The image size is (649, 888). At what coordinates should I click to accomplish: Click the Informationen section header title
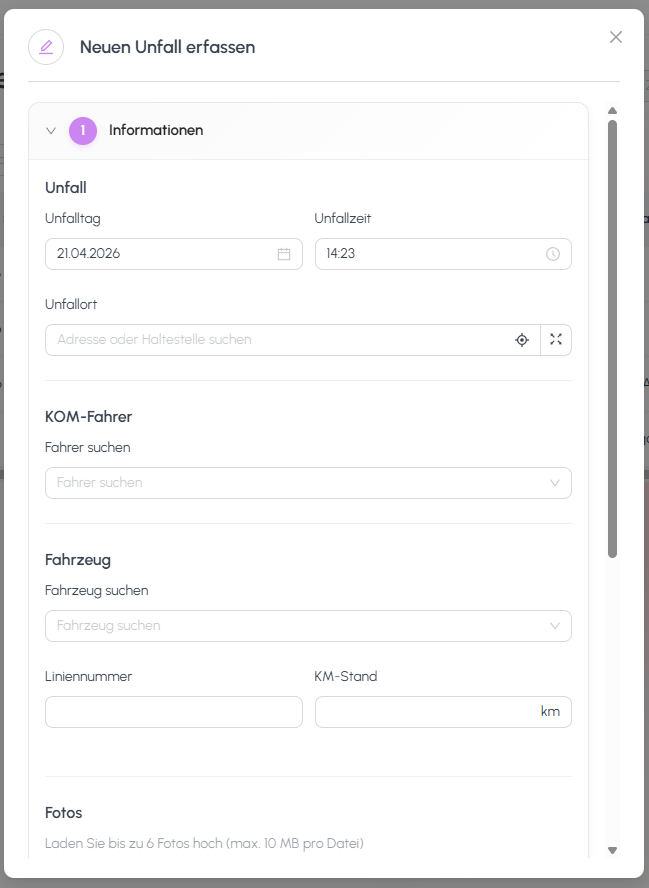tap(156, 130)
